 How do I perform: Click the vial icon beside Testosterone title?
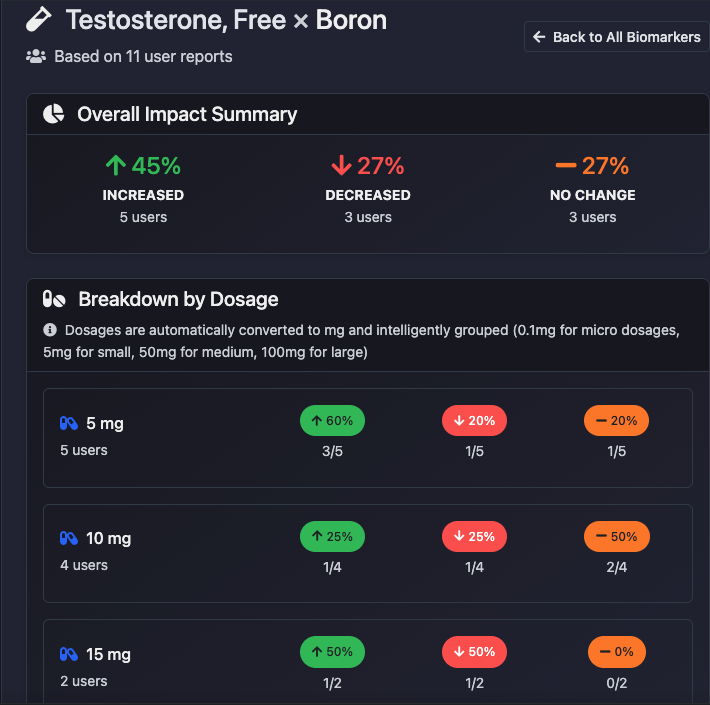[39, 19]
